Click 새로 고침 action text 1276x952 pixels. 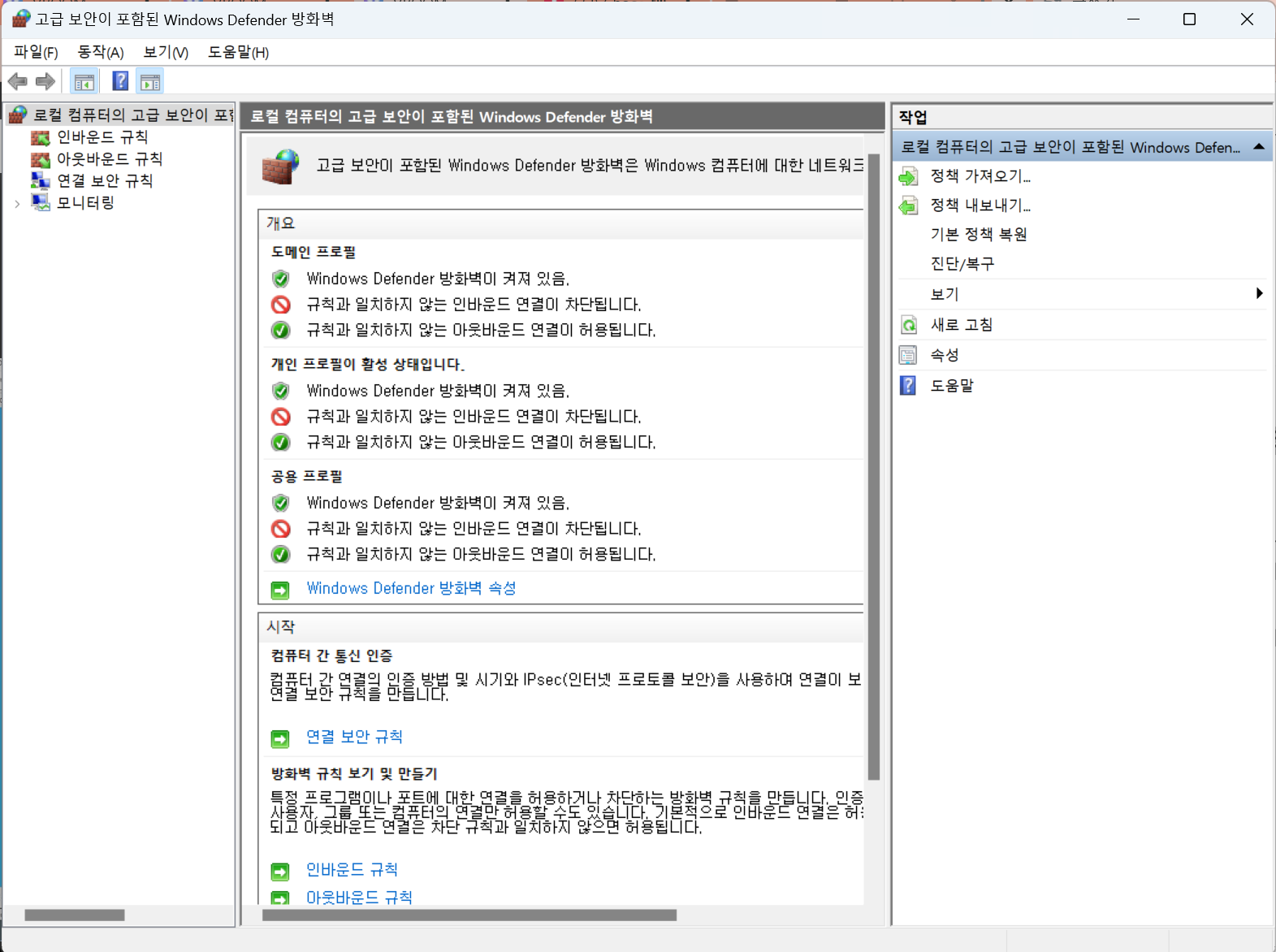tap(962, 325)
